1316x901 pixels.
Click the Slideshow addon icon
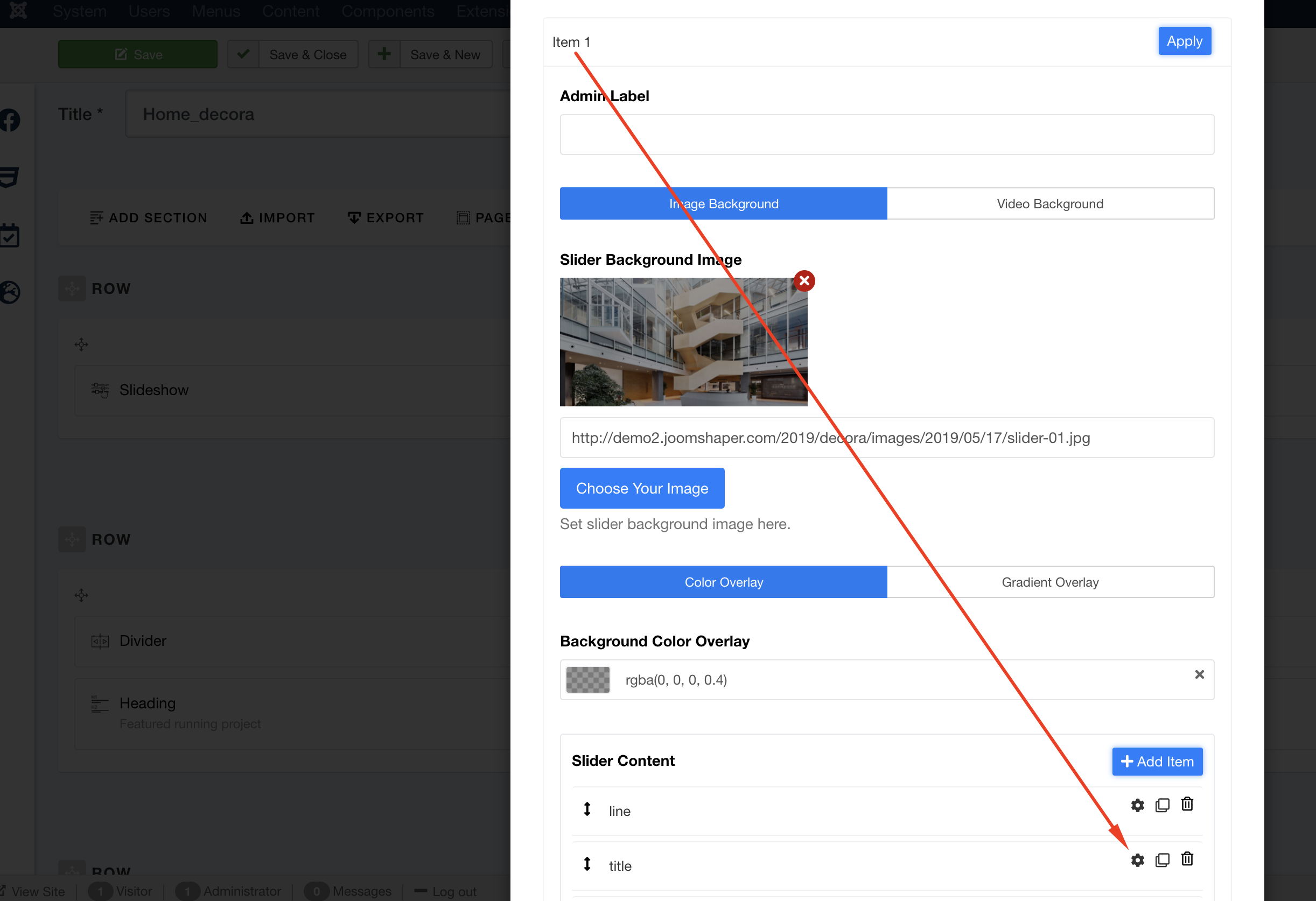click(x=100, y=390)
